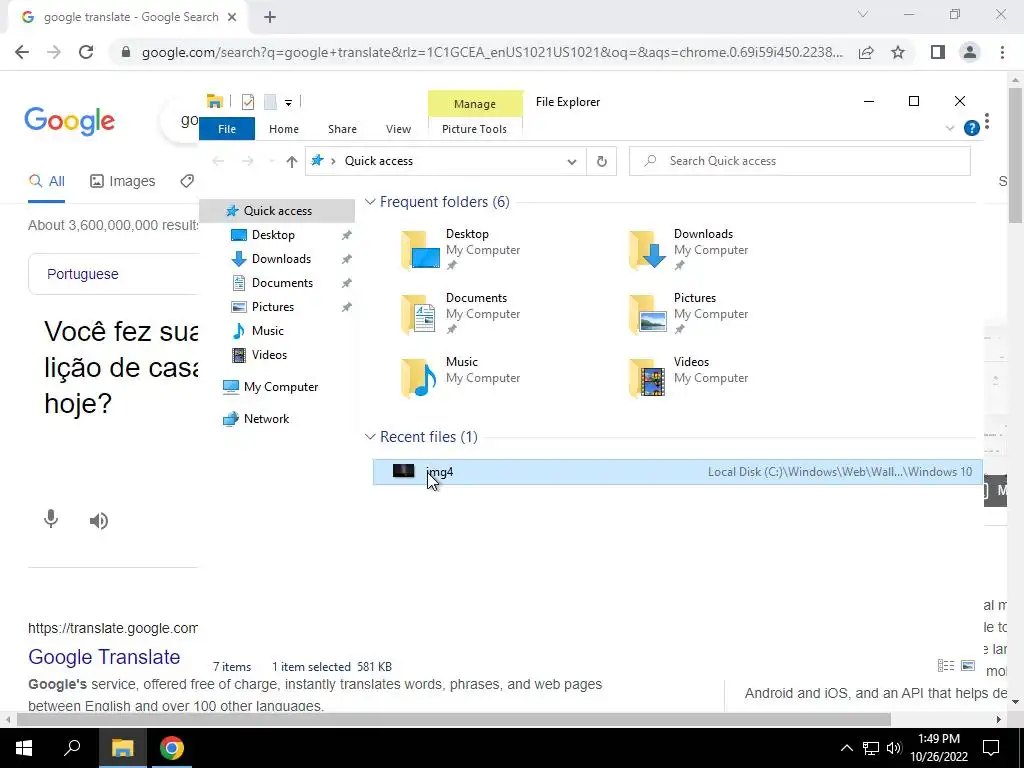The height and width of the screenshot is (768, 1024).
Task: Select the Documents folder icon in Frequent folders
Action: pyautogui.click(x=420, y=313)
